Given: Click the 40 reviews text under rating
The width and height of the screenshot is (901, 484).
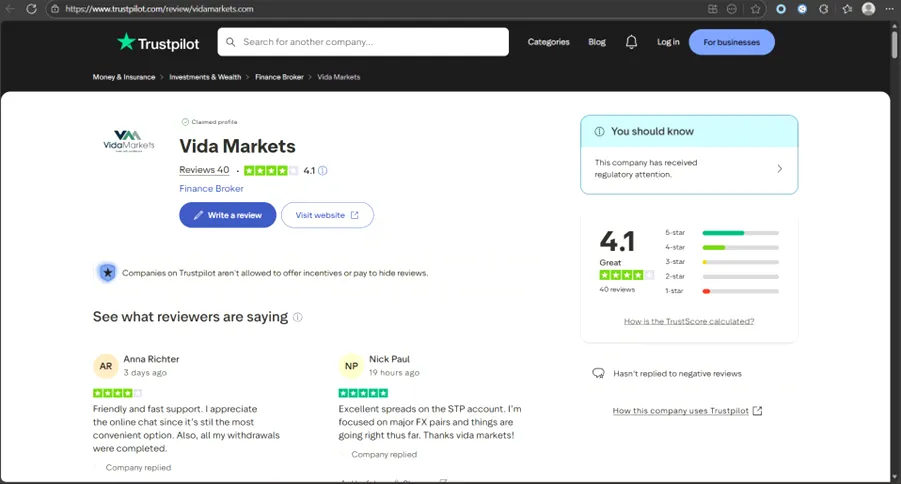Looking at the screenshot, I should click(617, 290).
